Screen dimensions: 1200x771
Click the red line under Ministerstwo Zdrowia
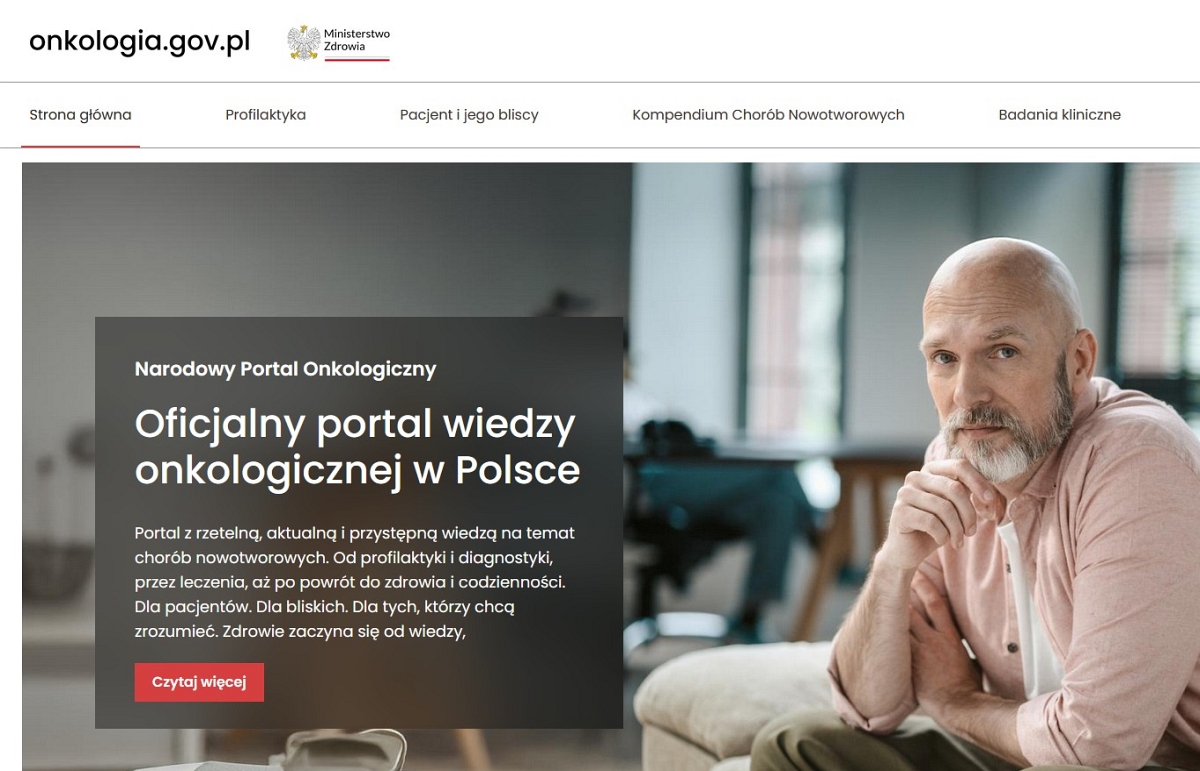[x=356, y=59]
